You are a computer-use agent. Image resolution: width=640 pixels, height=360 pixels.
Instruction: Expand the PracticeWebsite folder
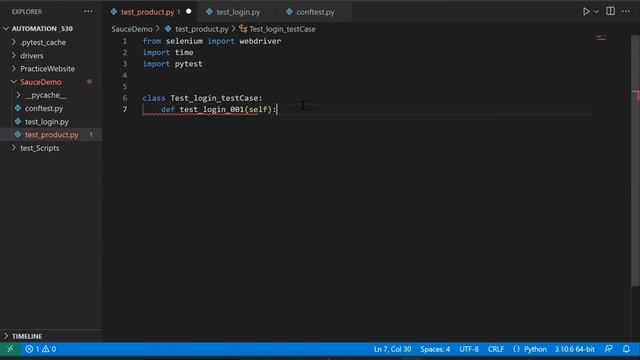click(x=47, y=69)
